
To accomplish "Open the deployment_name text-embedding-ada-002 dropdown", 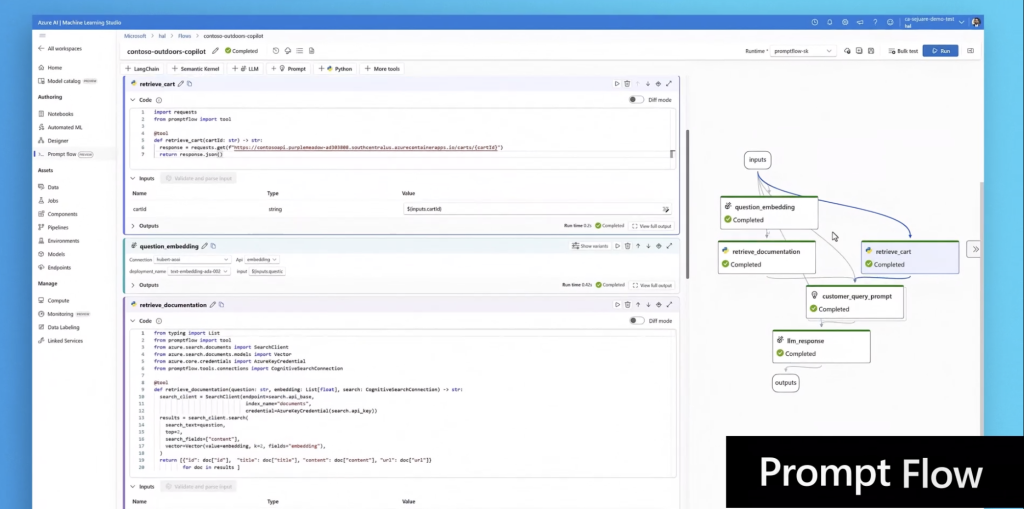I will 198,271.
